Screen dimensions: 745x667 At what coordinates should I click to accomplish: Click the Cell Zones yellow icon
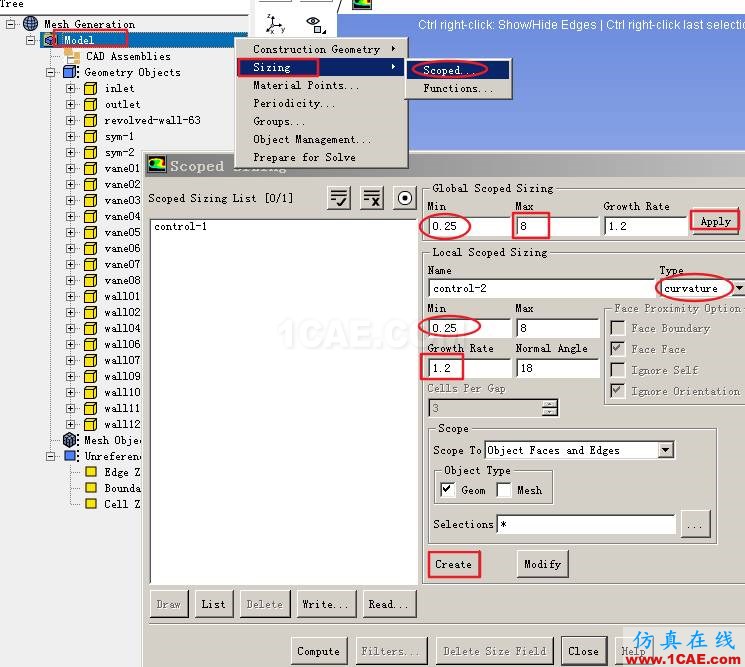tap(91, 504)
